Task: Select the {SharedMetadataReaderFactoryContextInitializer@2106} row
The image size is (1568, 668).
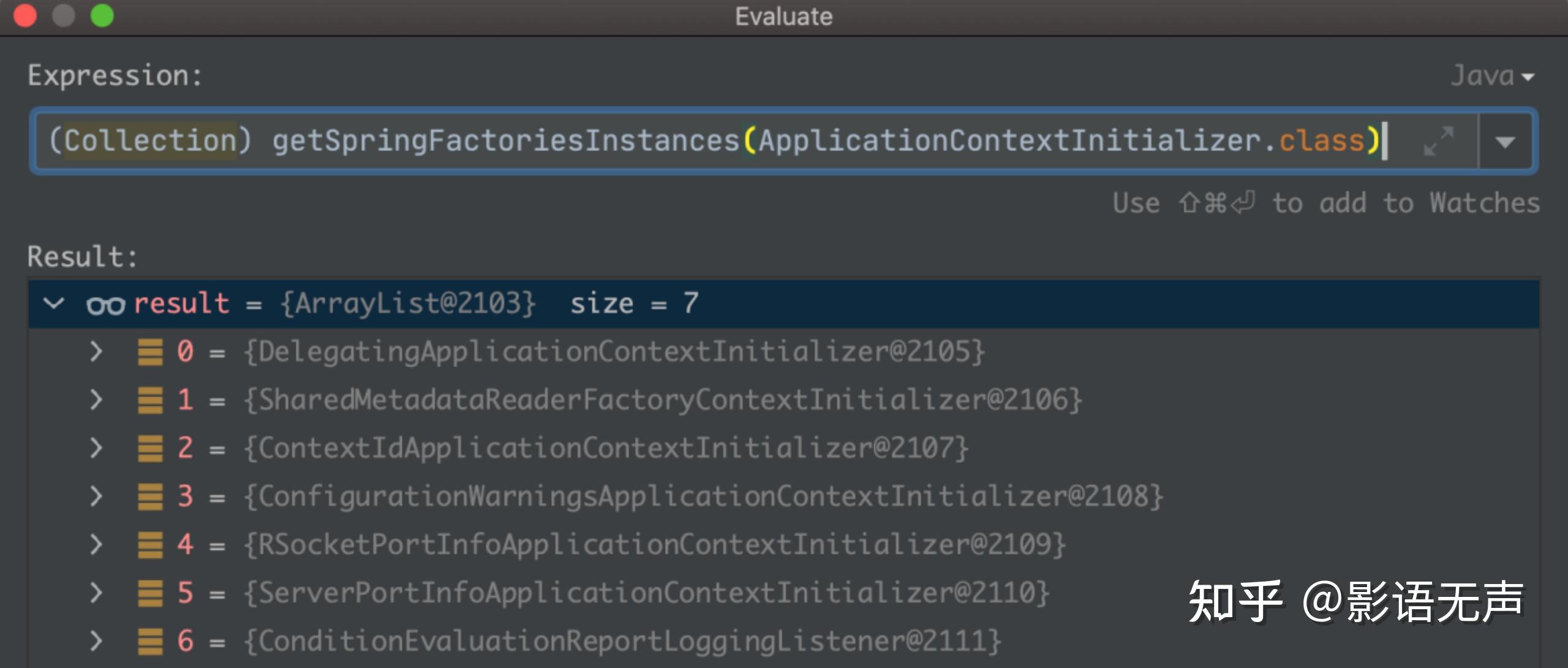Action: point(784,400)
